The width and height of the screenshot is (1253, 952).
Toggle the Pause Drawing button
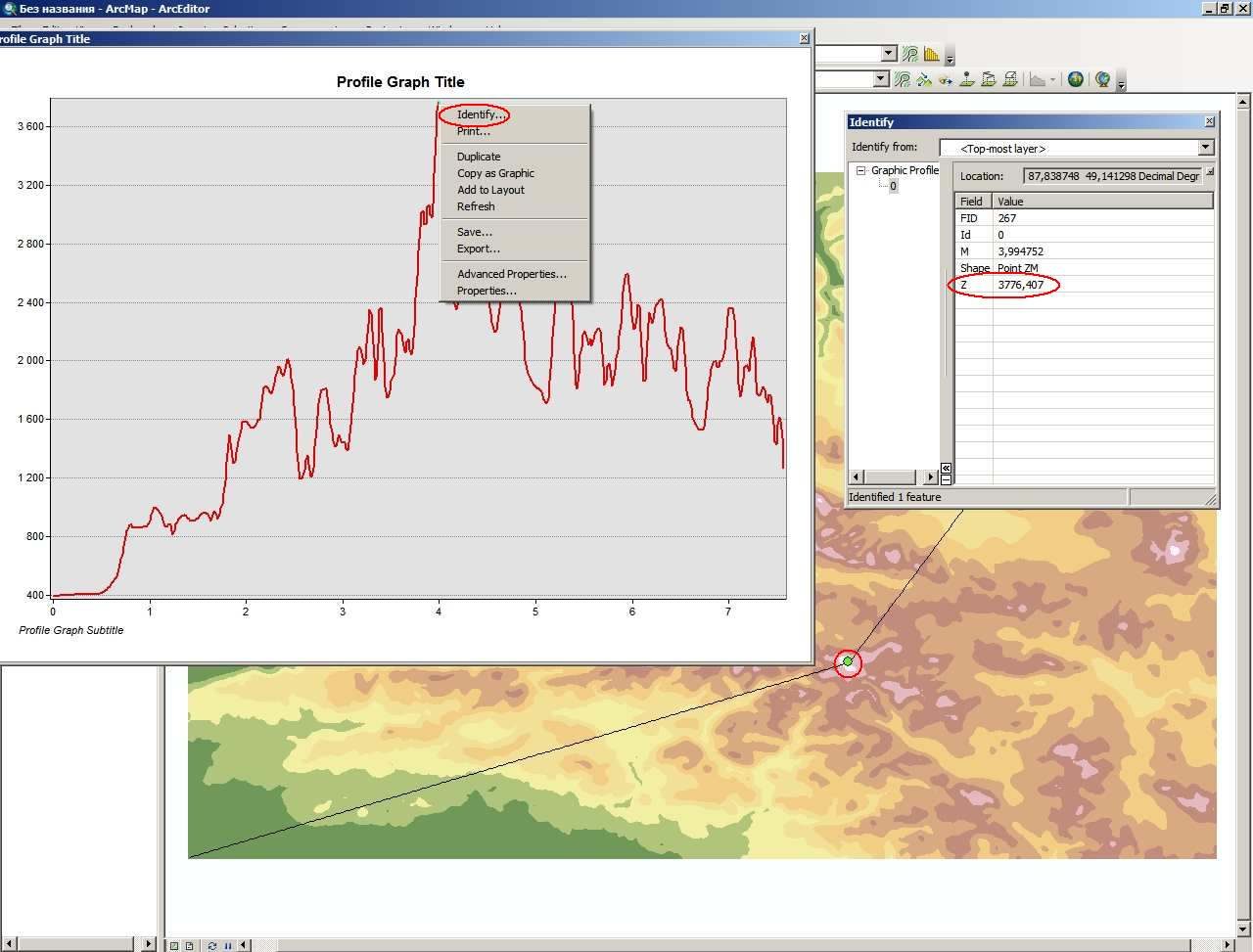pyautogui.click(x=228, y=945)
